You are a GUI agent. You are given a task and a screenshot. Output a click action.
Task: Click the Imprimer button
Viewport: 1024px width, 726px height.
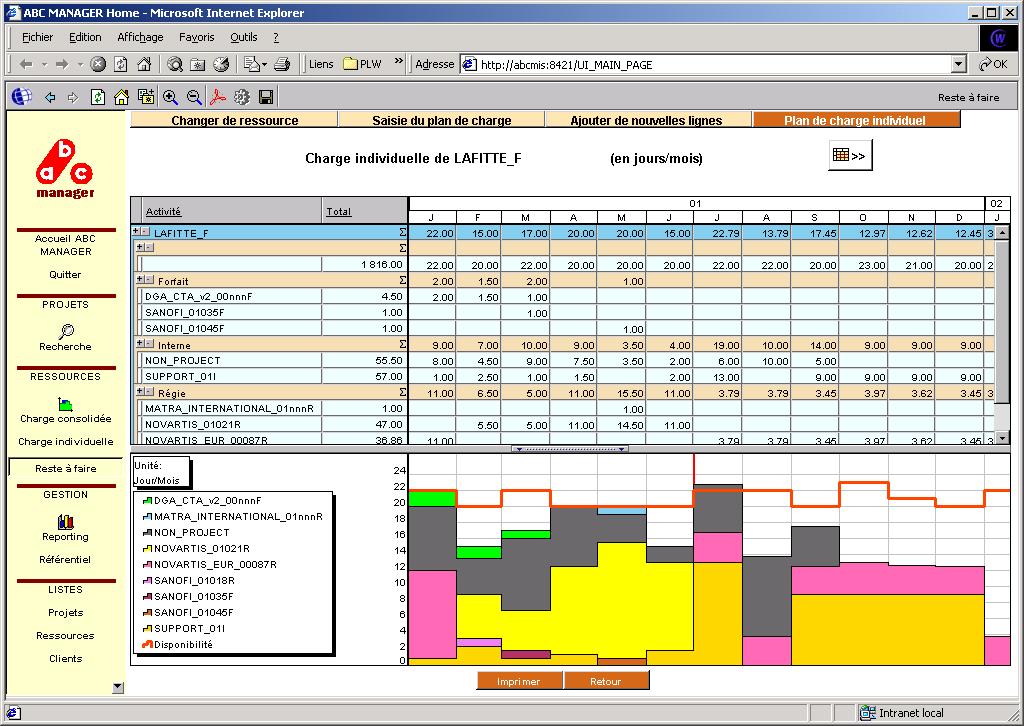point(519,681)
